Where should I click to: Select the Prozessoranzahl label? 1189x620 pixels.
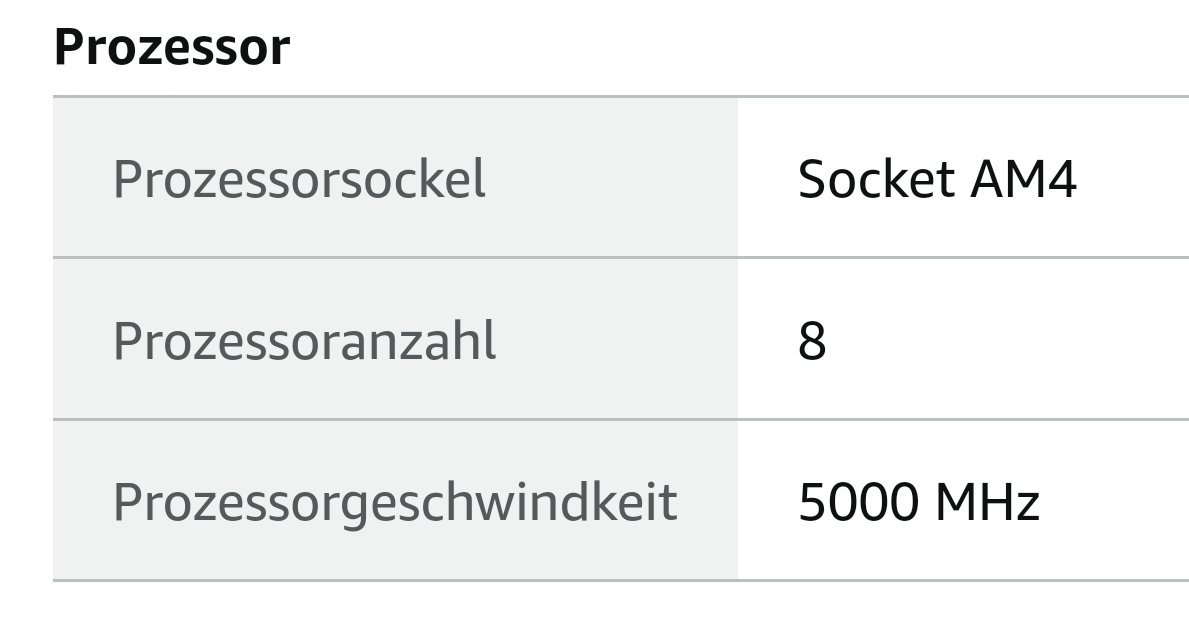[x=304, y=340]
